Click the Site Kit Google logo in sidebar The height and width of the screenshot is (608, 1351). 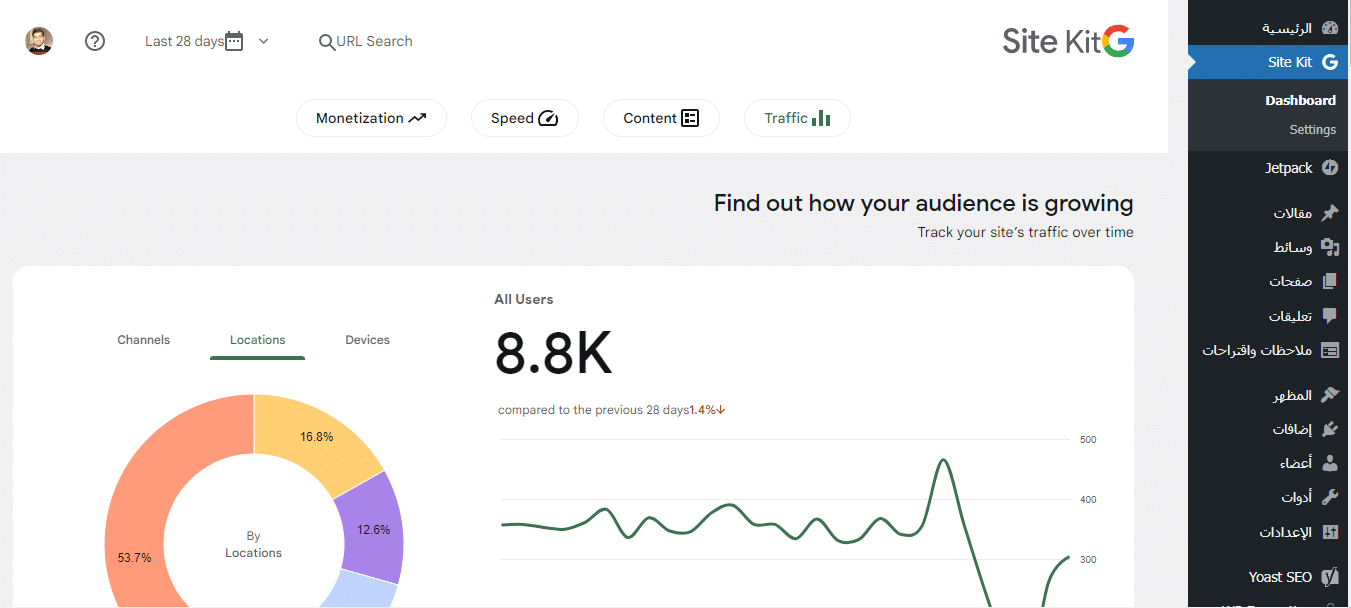click(x=1329, y=62)
